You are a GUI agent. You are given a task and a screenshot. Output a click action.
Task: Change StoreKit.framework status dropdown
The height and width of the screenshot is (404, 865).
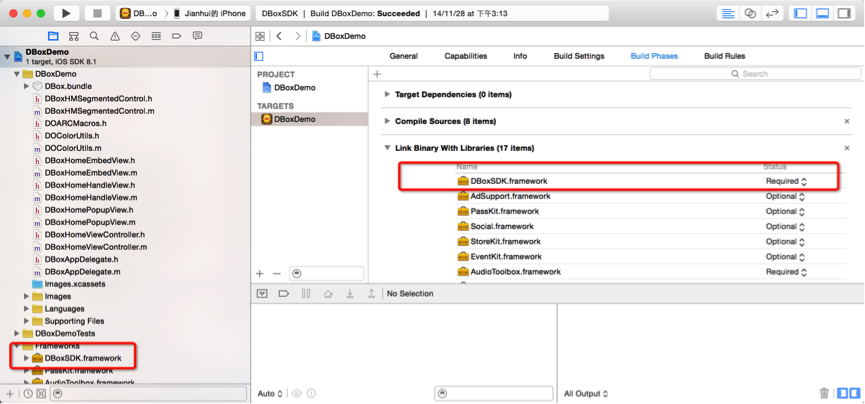click(786, 242)
